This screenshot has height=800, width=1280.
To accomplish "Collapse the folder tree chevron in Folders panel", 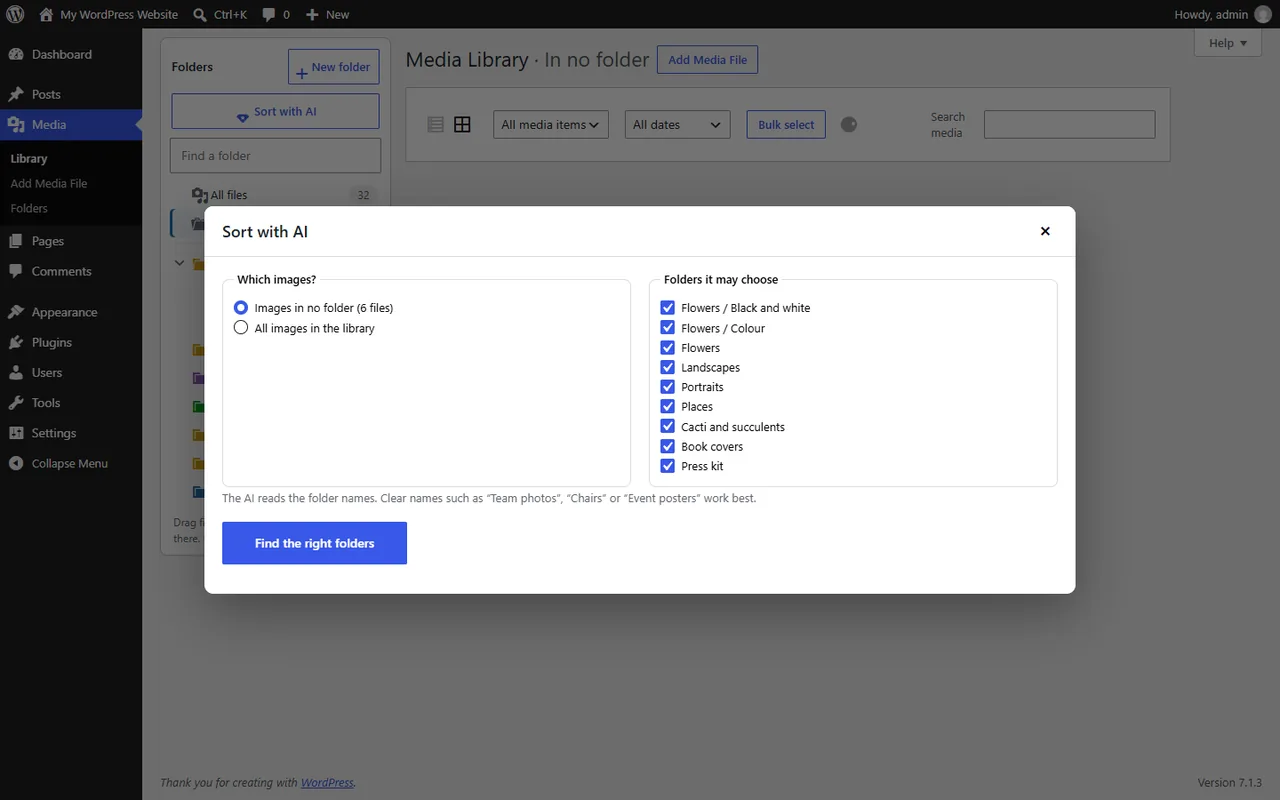I will (x=180, y=263).
